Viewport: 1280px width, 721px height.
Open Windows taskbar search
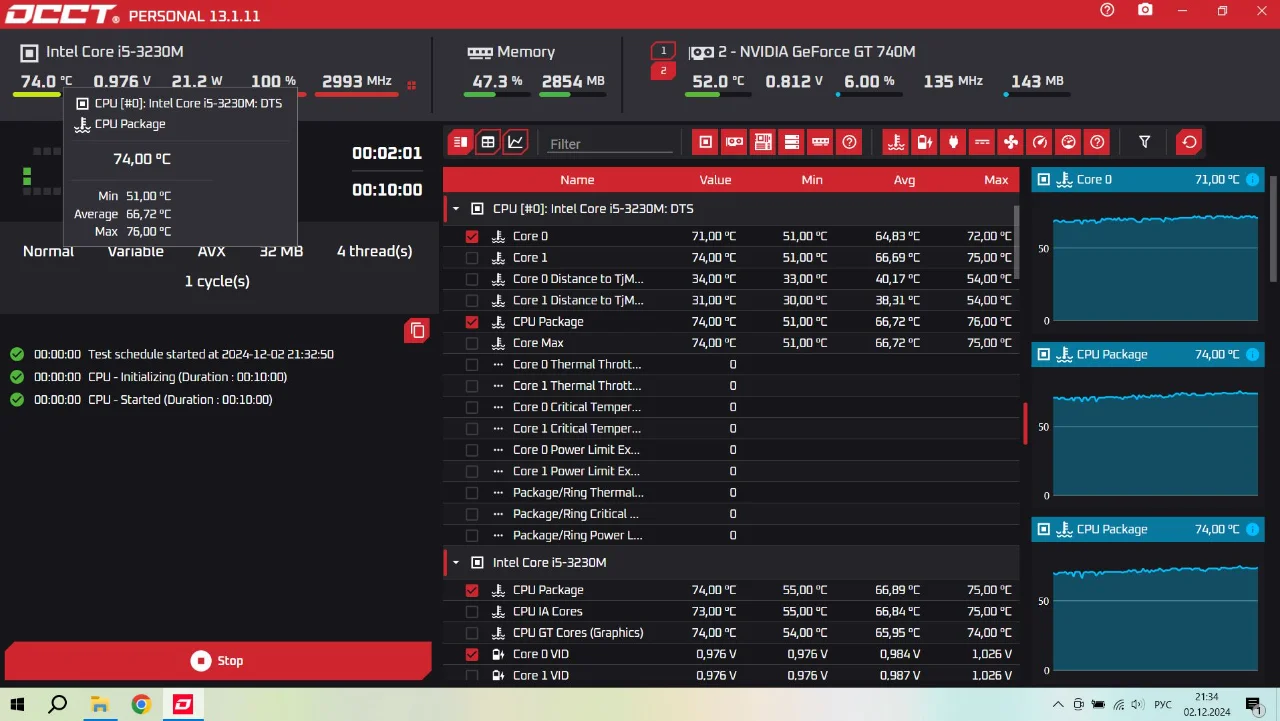(x=58, y=705)
